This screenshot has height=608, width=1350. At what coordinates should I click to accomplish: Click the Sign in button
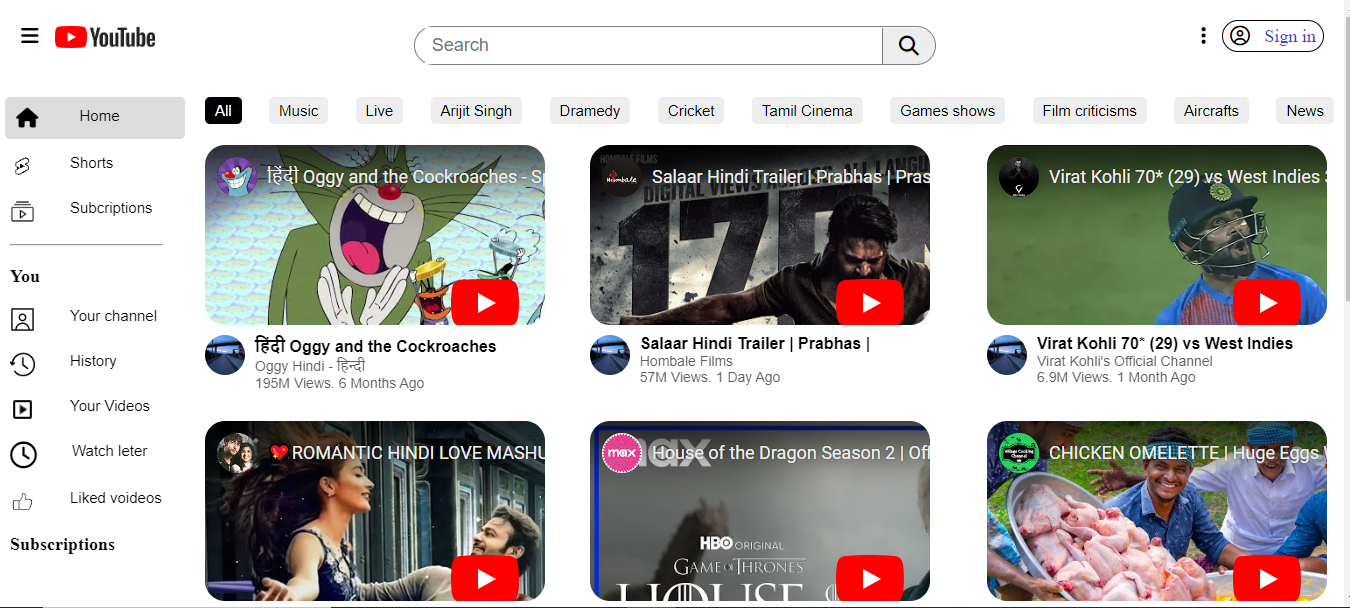[x=1273, y=36]
